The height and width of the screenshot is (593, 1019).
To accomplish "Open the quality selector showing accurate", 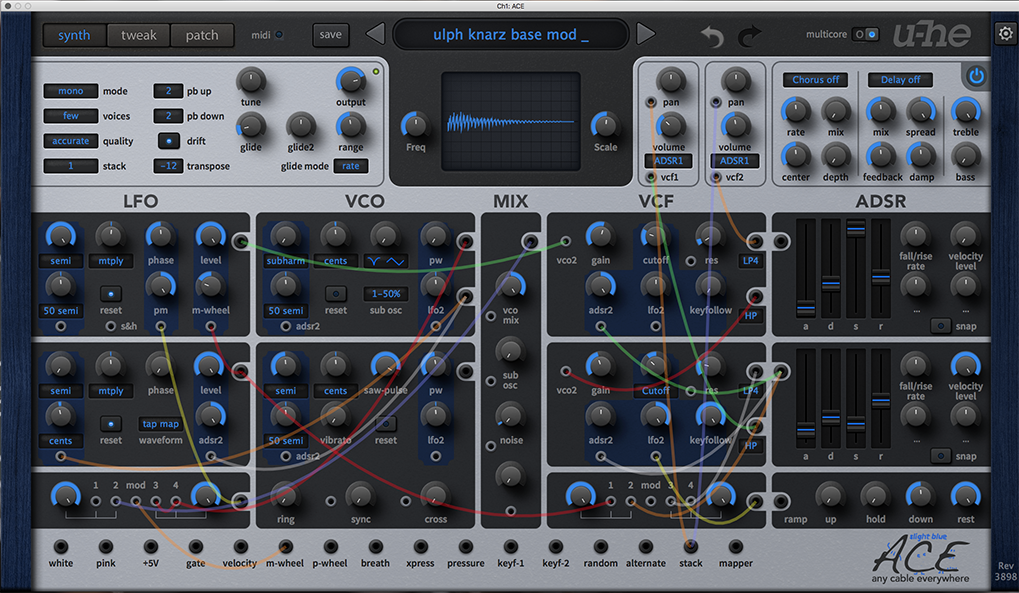I will coord(71,140).
